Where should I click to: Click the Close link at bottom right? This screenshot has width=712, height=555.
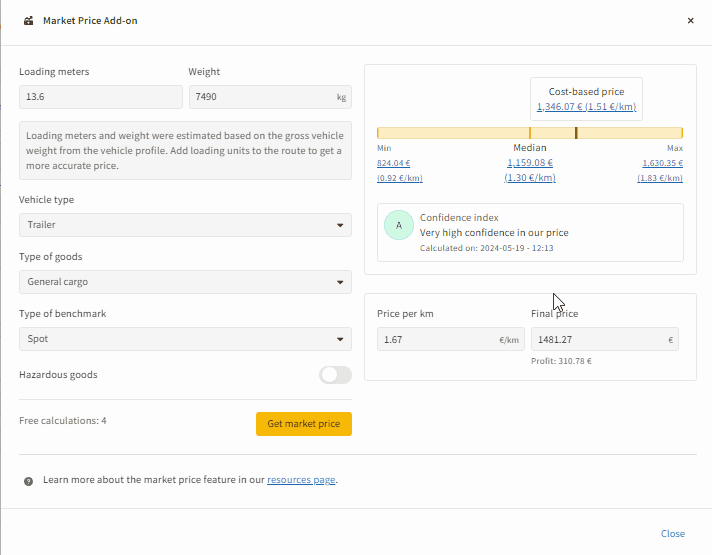pos(673,534)
